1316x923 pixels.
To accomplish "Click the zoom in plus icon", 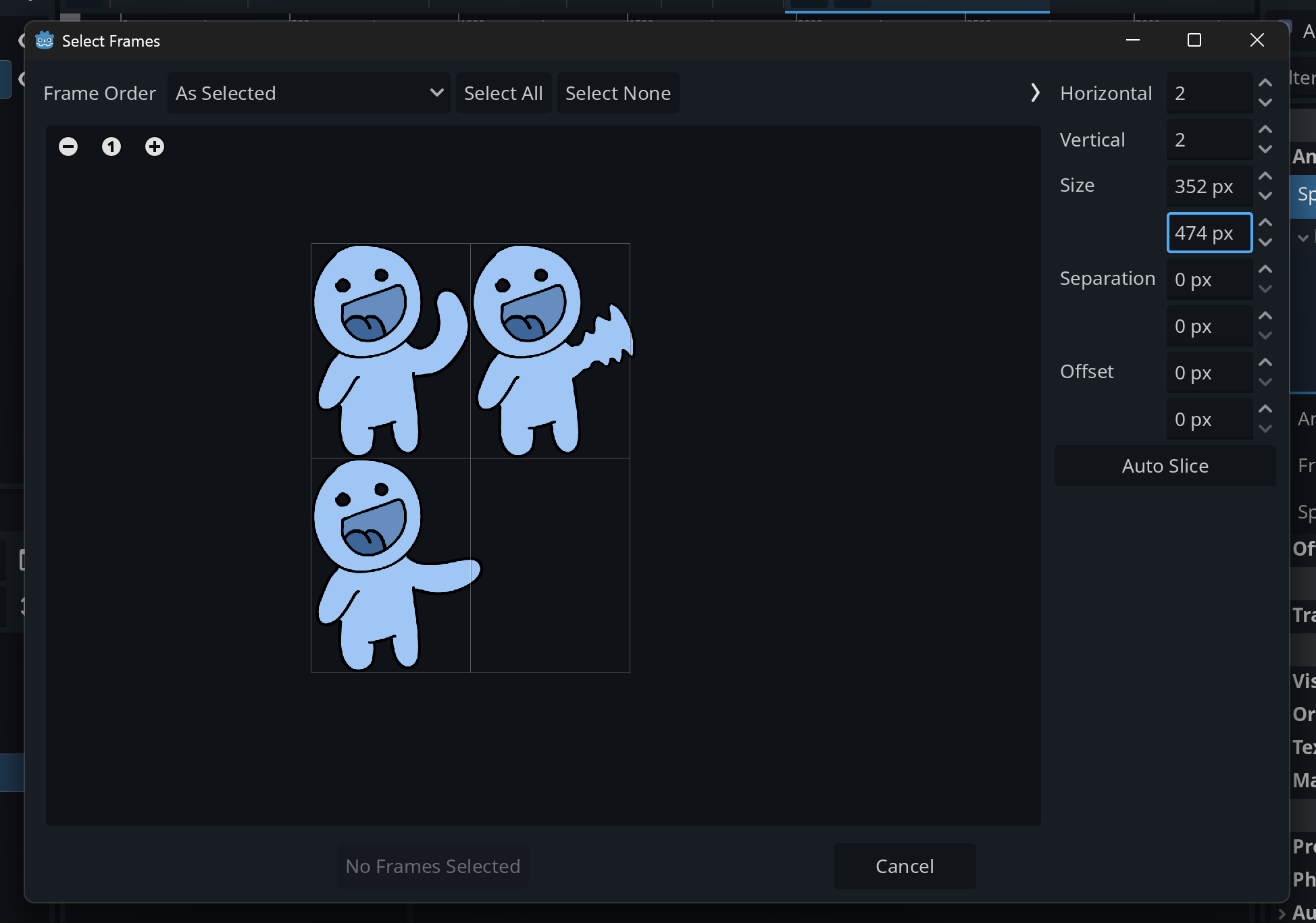I will click(x=155, y=147).
